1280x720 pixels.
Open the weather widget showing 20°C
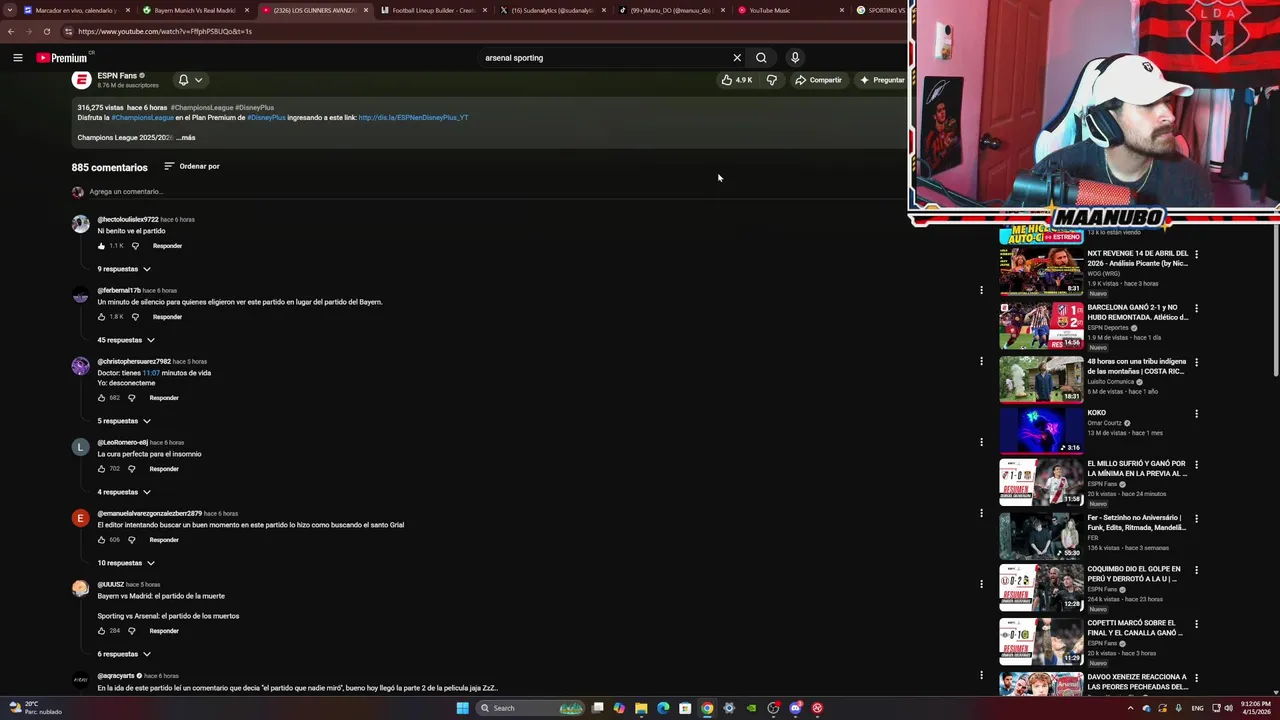[35, 708]
